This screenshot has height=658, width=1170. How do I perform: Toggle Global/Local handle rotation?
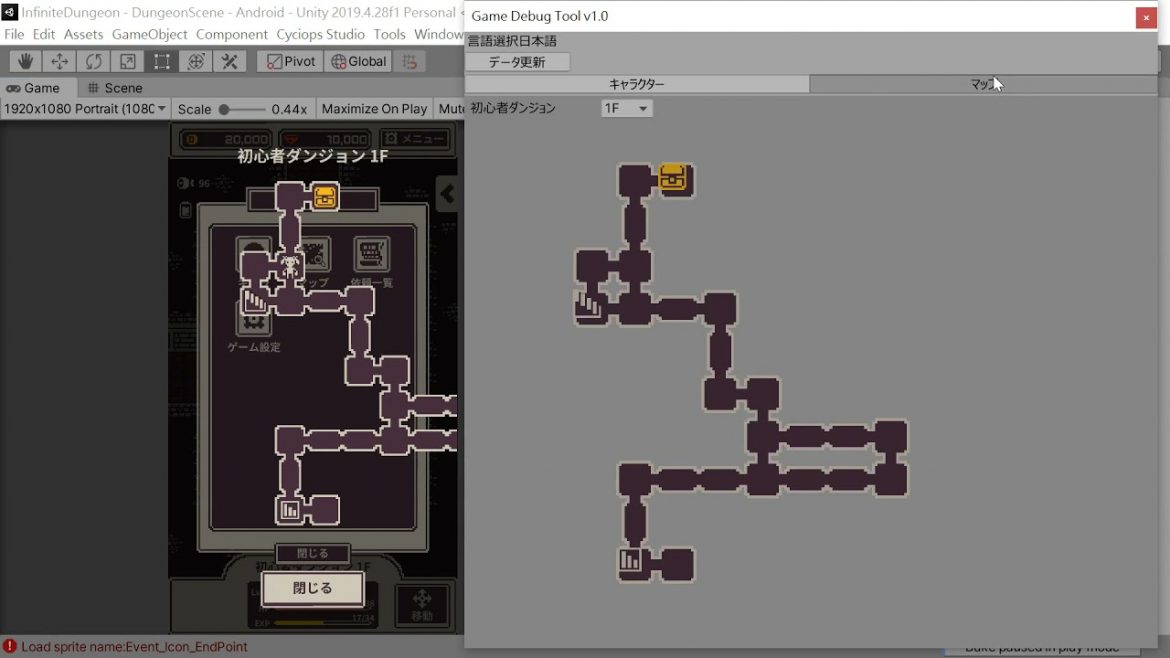coord(359,62)
